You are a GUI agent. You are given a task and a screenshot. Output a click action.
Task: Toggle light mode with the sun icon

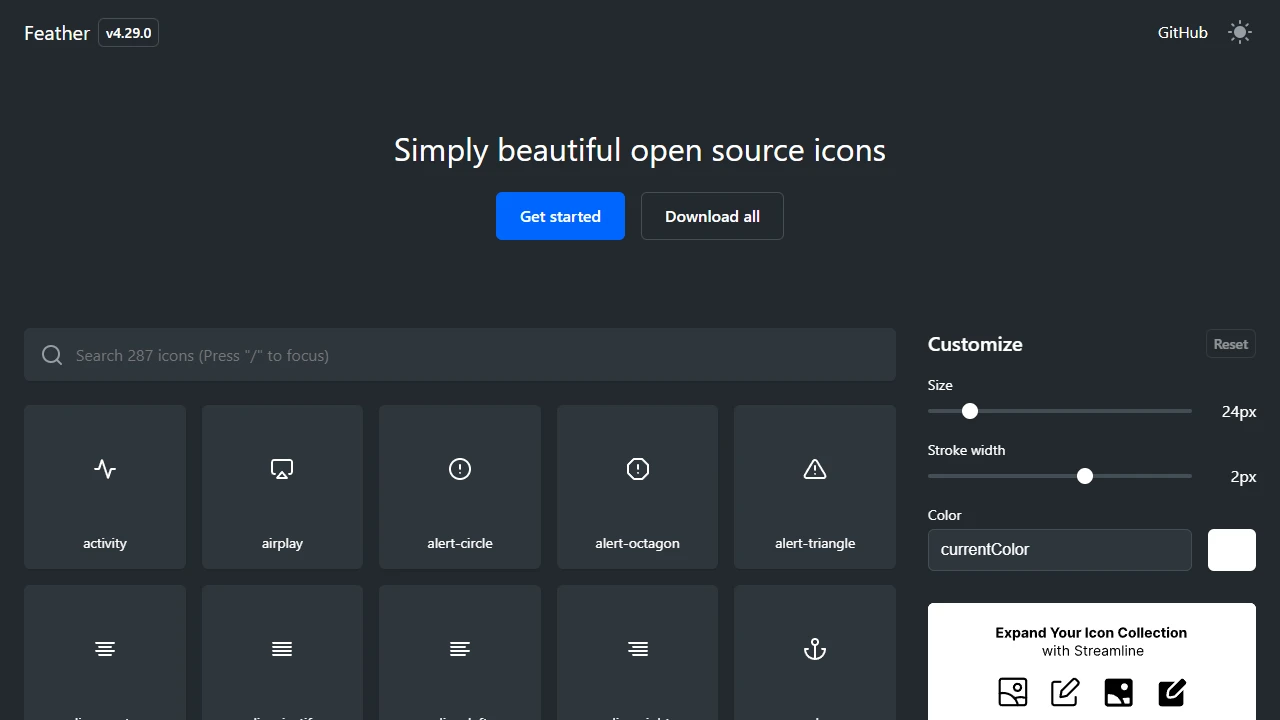[1240, 32]
